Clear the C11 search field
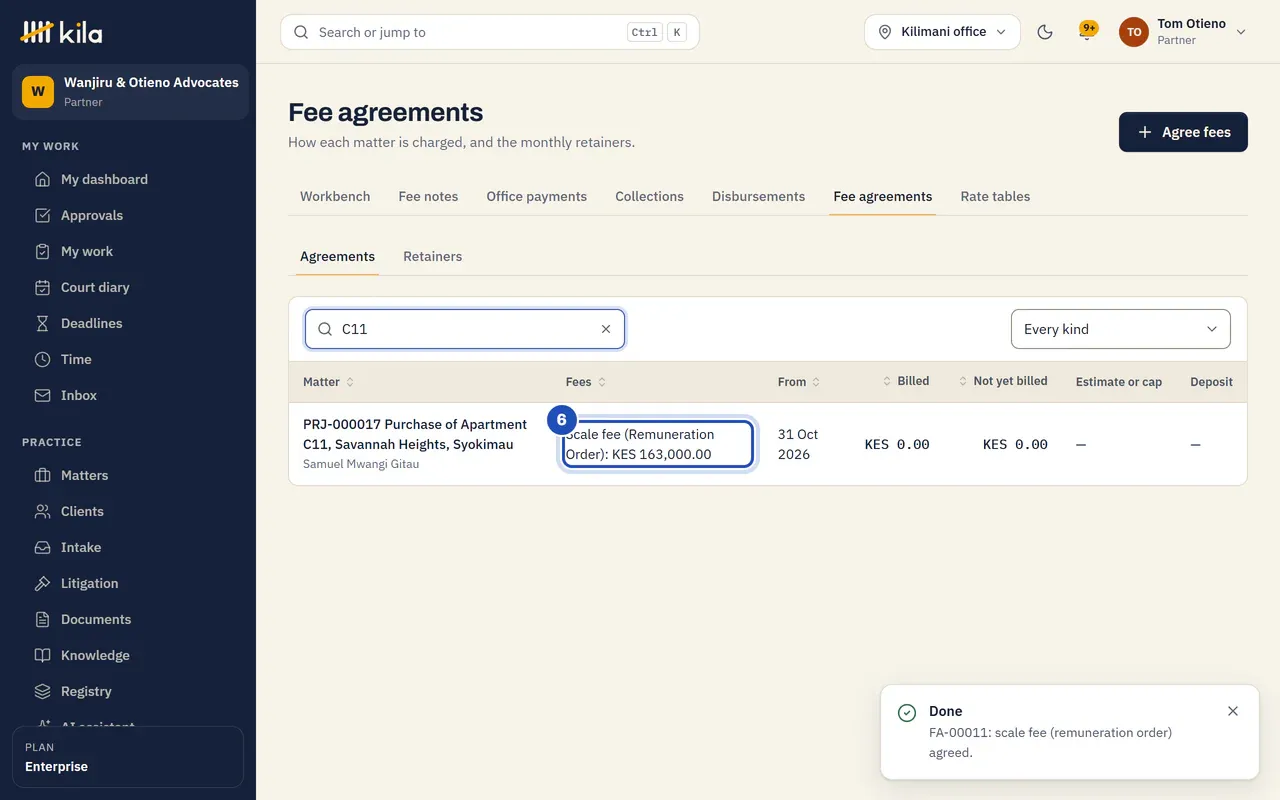Image resolution: width=1280 pixels, height=800 pixels. point(606,329)
